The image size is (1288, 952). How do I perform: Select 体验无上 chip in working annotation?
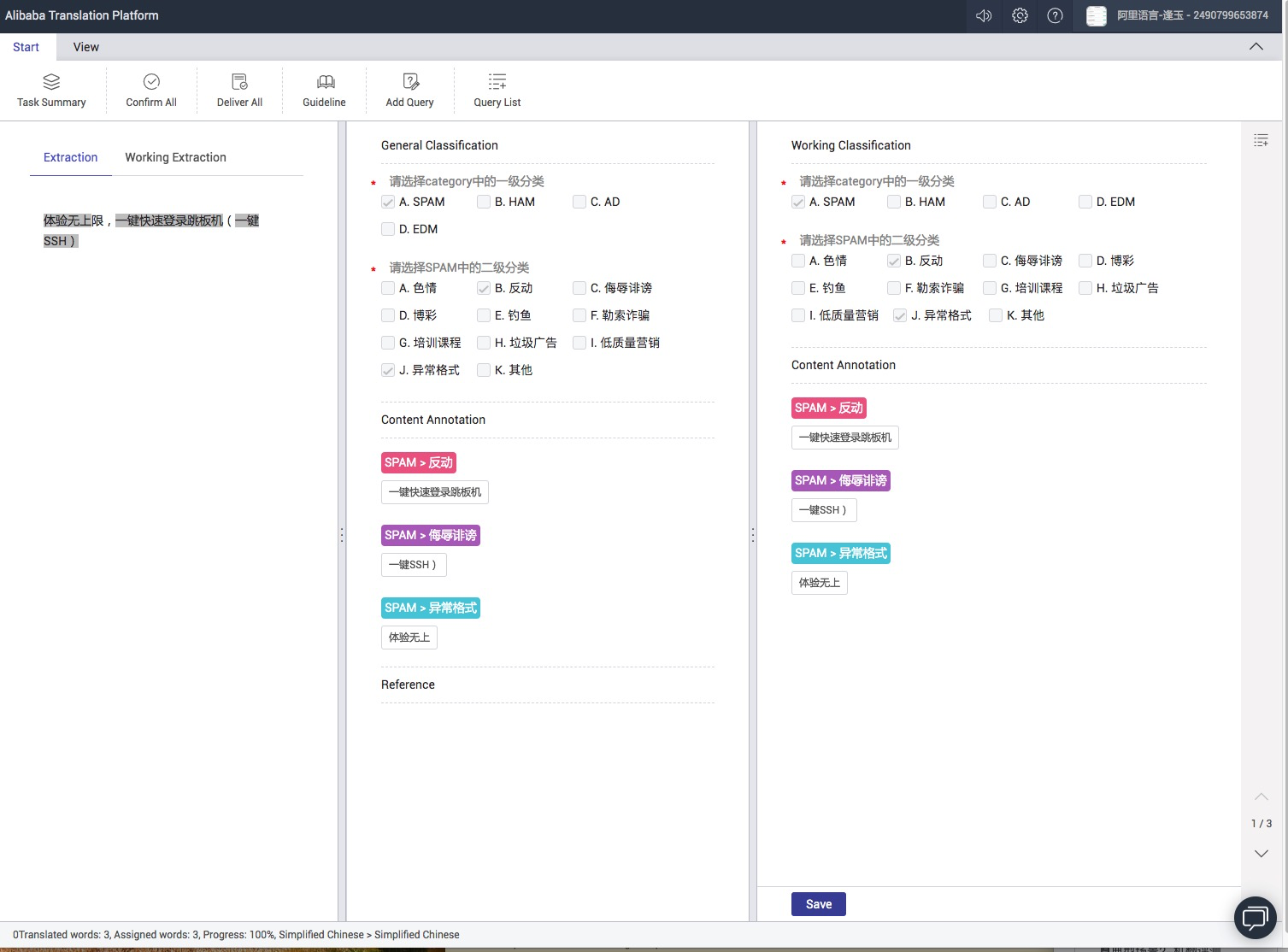coord(820,583)
